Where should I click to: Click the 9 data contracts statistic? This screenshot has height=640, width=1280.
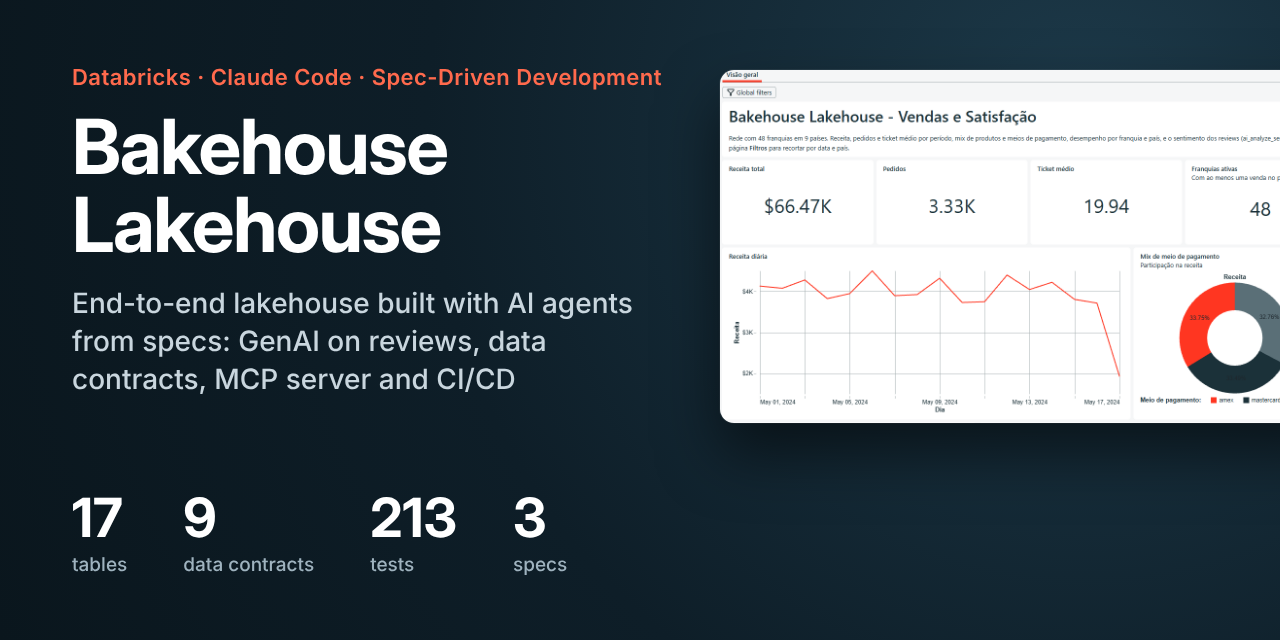click(x=248, y=535)
